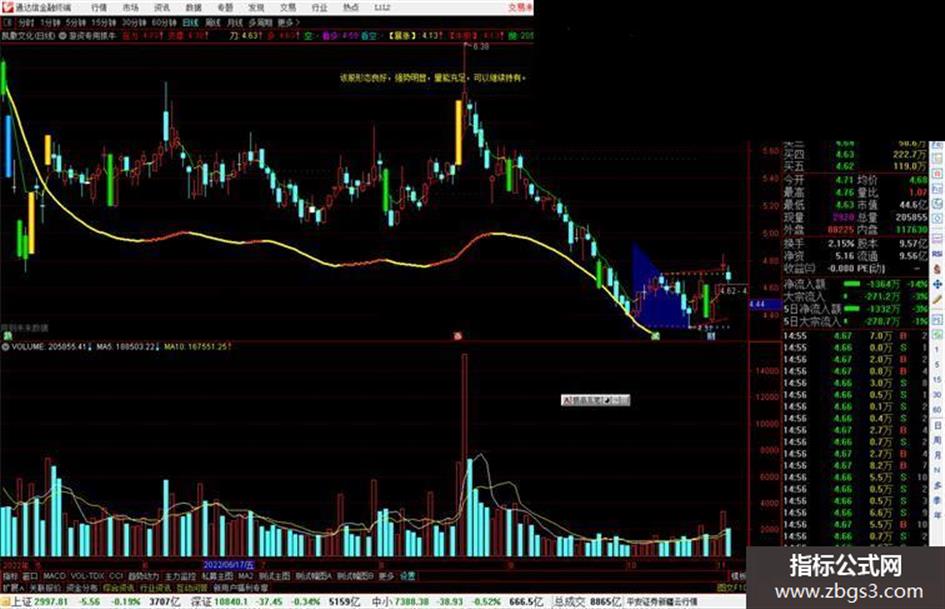Open the 交易 menu
The height and width of the screenshot is (609, 945).
287,7
